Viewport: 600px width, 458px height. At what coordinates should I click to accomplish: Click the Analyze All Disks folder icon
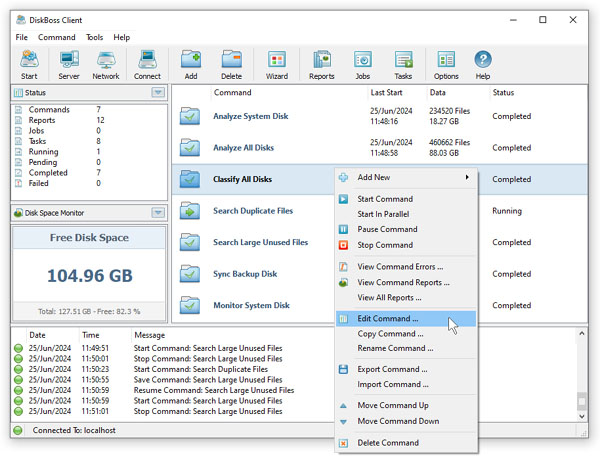(x=190, y=148)
